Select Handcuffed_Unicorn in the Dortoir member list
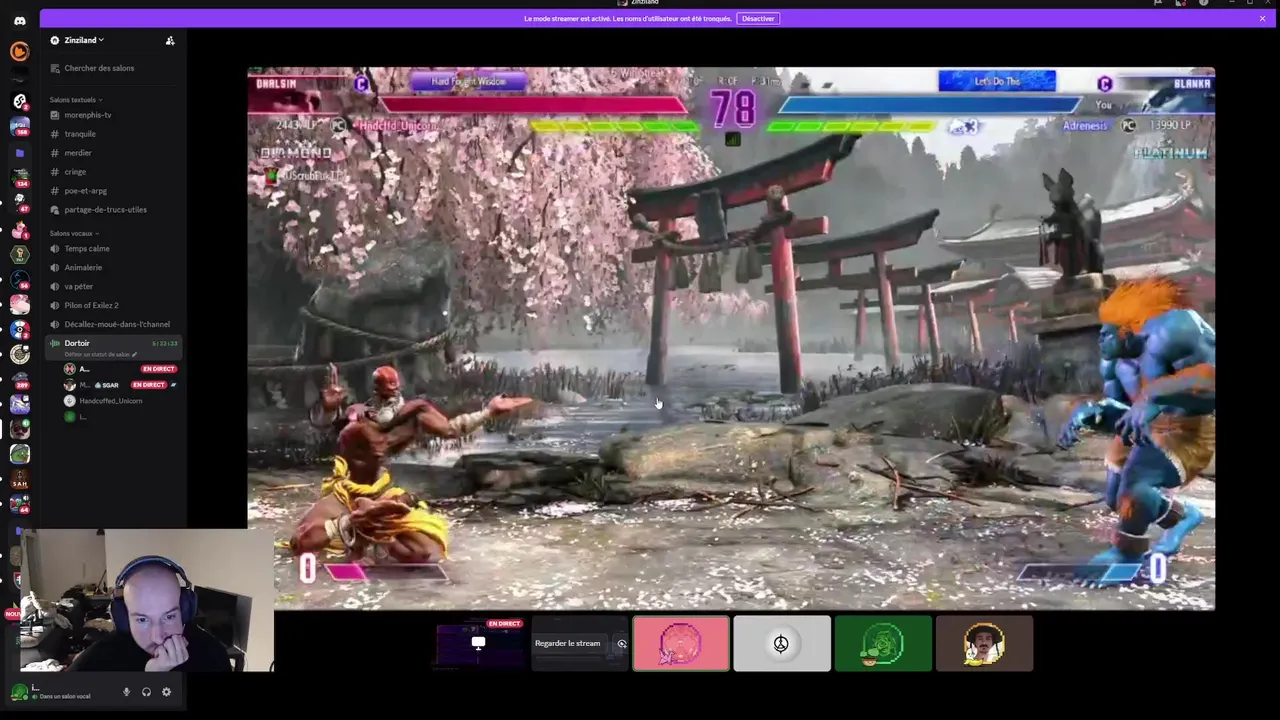The height and width of the screenshot is (720, 1280). point(111,401)
